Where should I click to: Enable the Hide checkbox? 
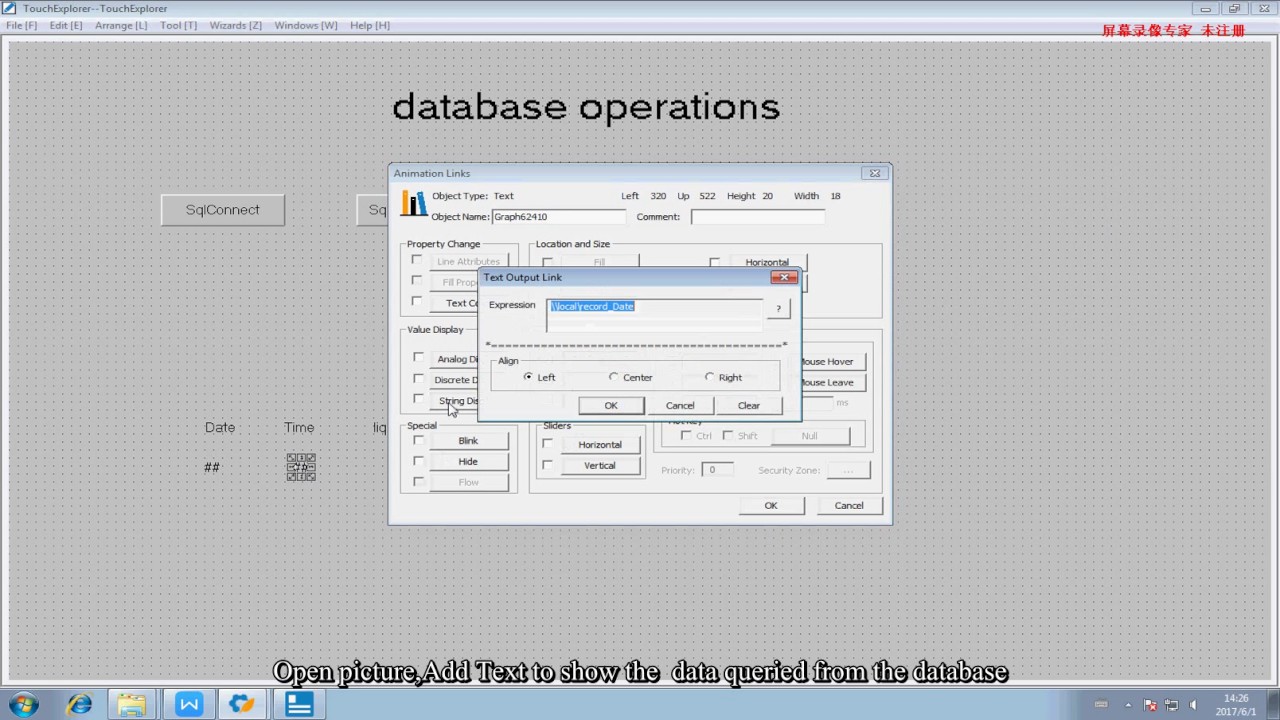418,461
